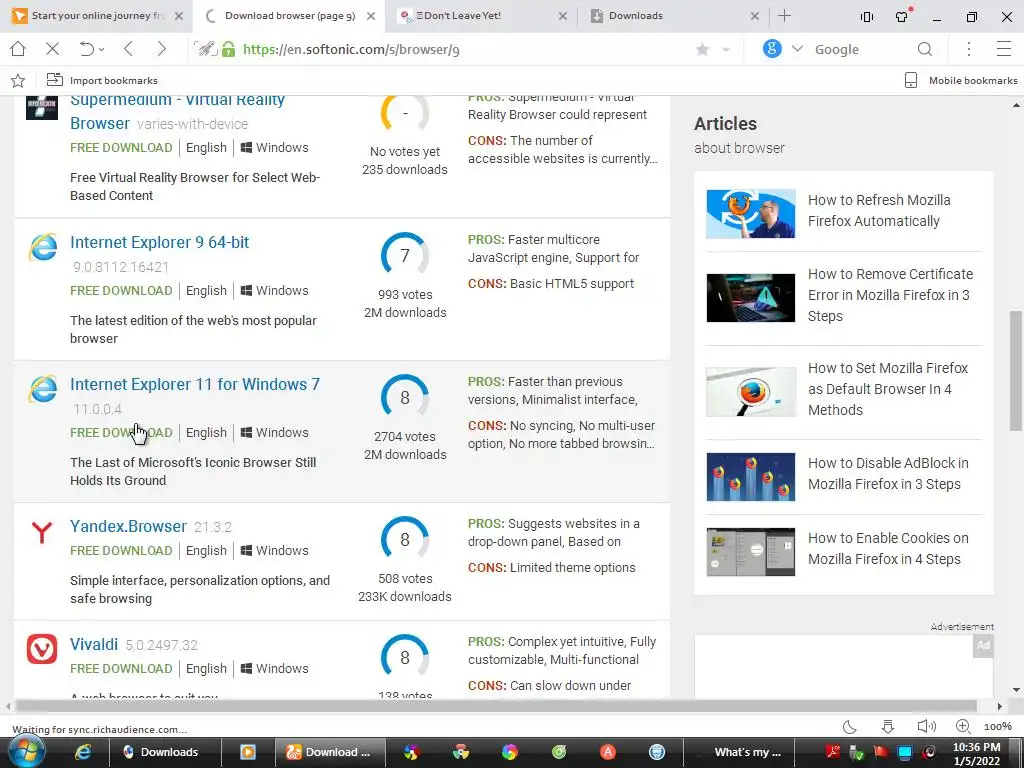This screenshot has height=768, width=1024.
Task: Open Internet Explorer from the taskbar
Action: point(82,752)
